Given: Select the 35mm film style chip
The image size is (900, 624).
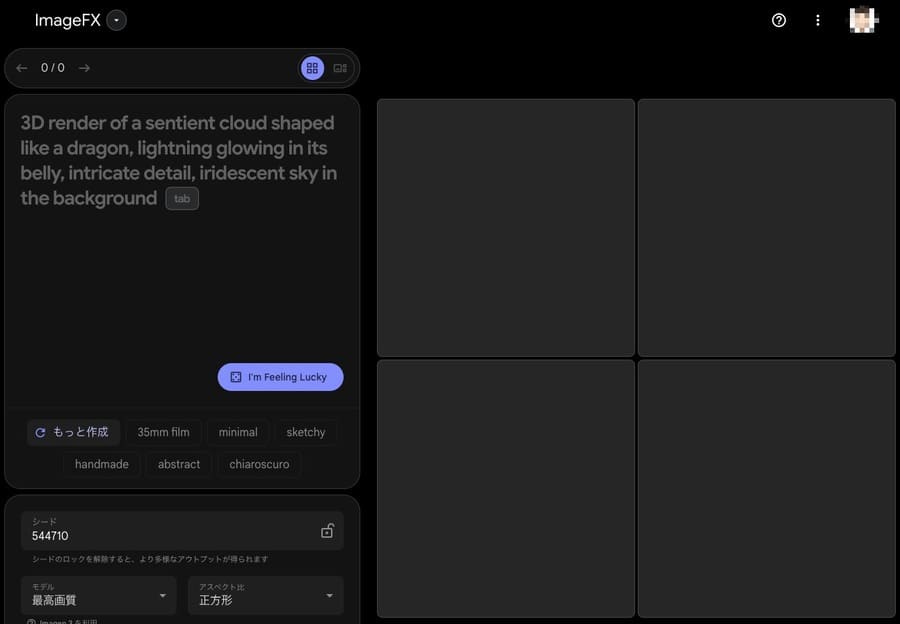Looking at the screenshot, I should [x=163, y=432].
